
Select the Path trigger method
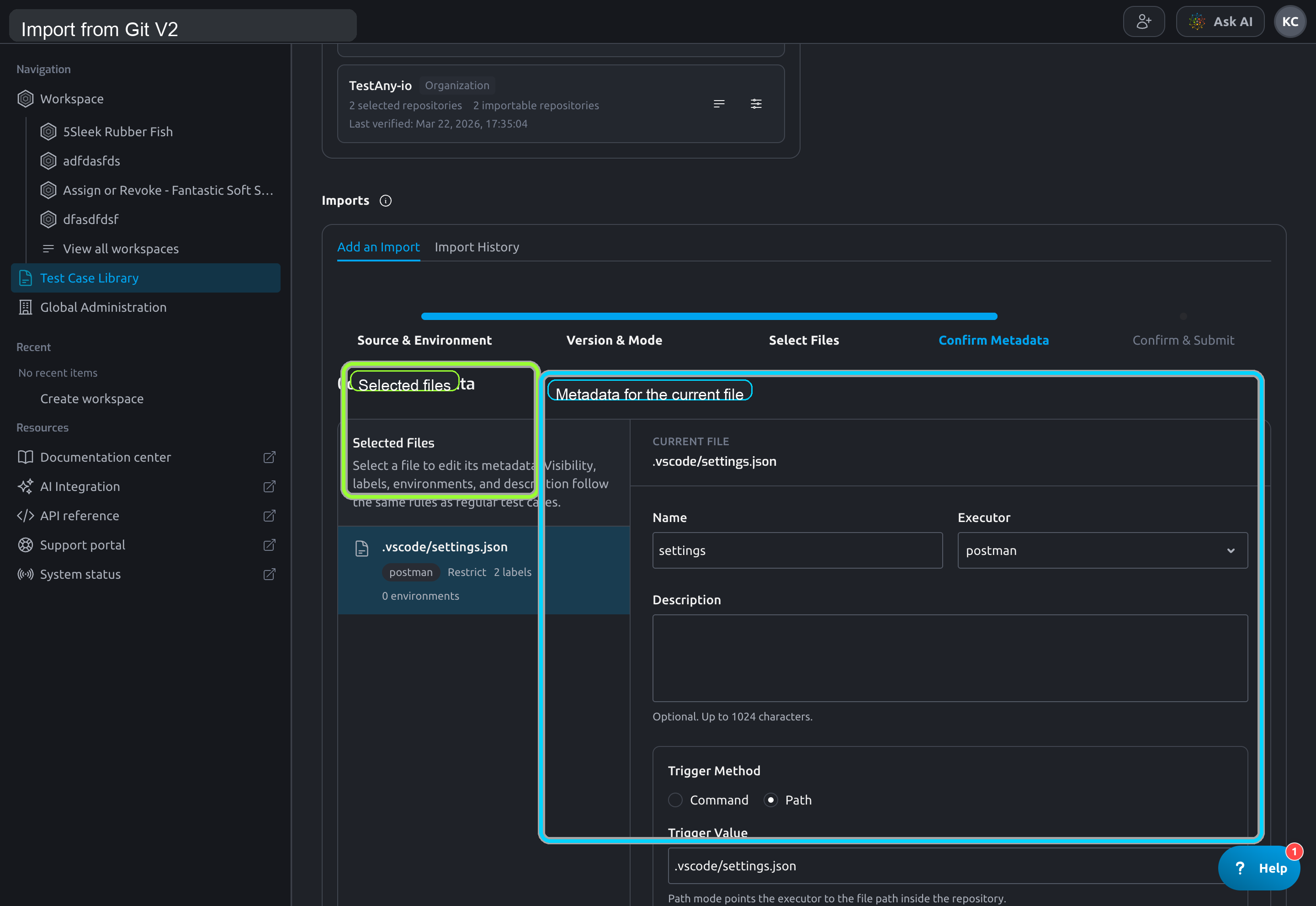tap(770, 800)
